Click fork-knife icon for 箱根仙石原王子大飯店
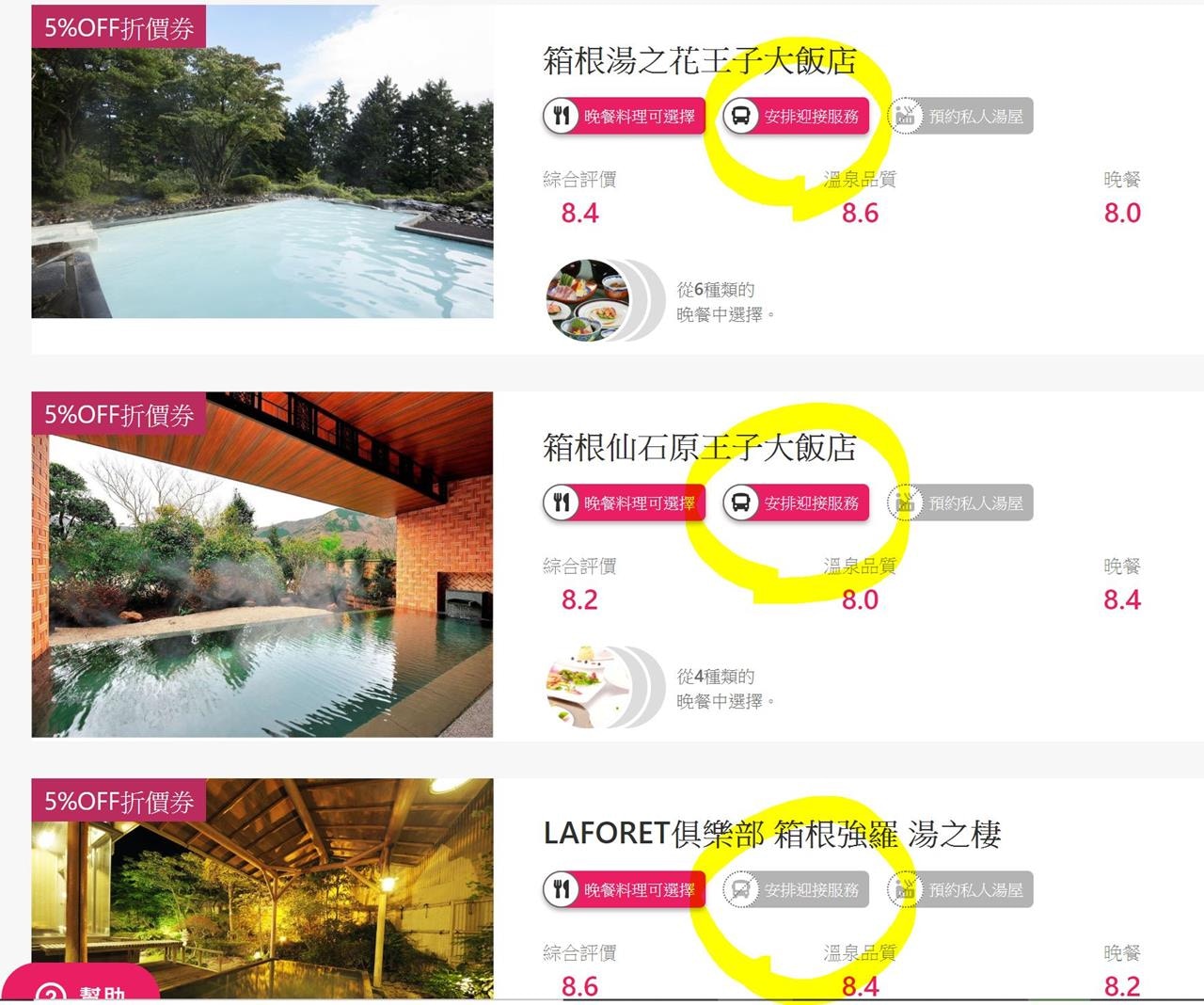 (x=562, y=502)
